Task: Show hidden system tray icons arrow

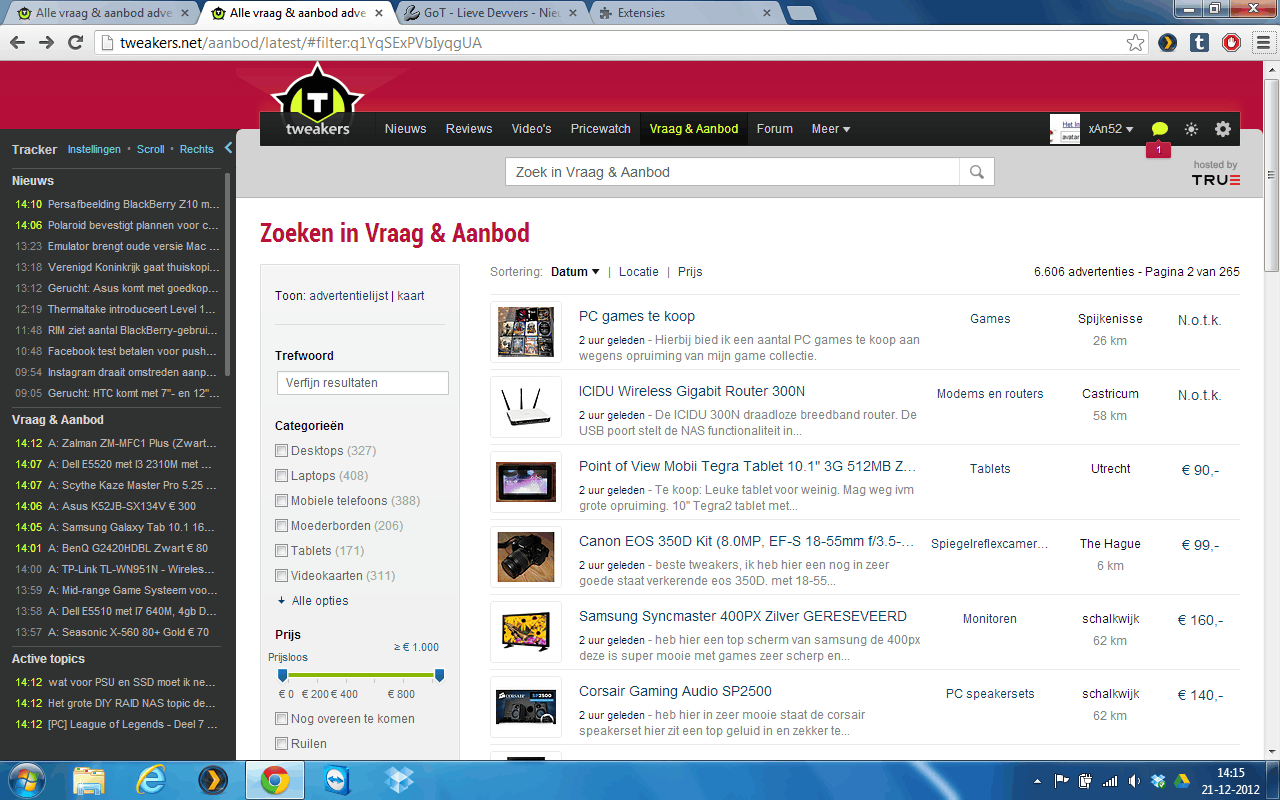Action: (1039, 781)
